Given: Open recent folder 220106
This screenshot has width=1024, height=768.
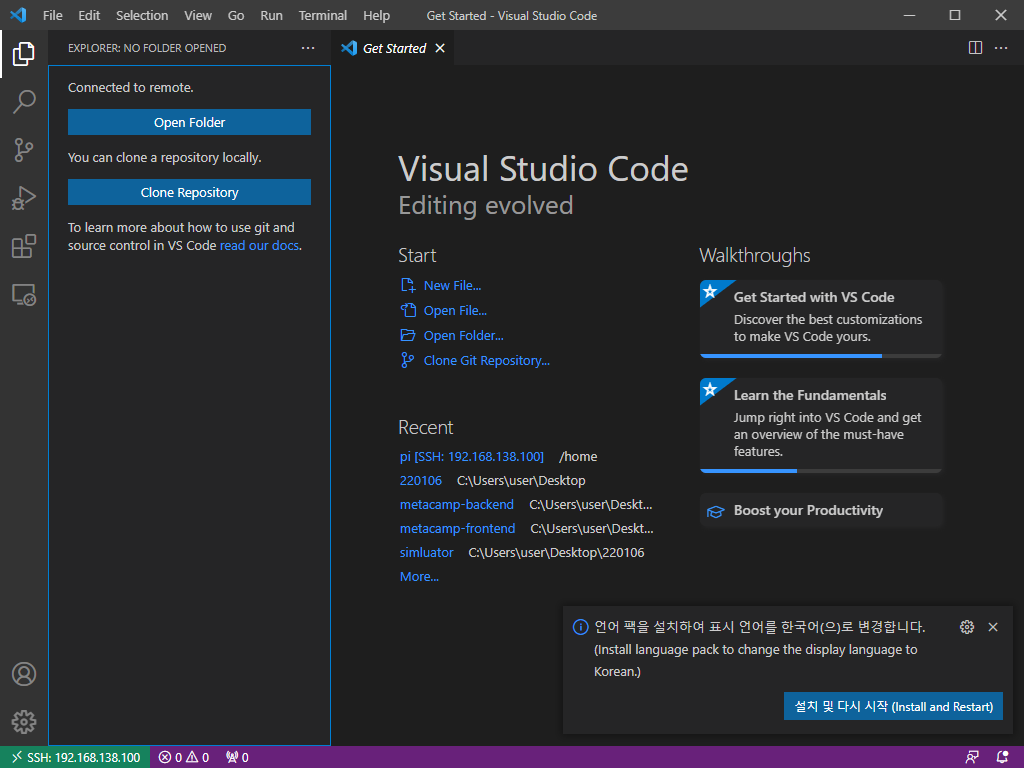Looking at the screenshot, I should pyautogui.click(x=421, y=481).
